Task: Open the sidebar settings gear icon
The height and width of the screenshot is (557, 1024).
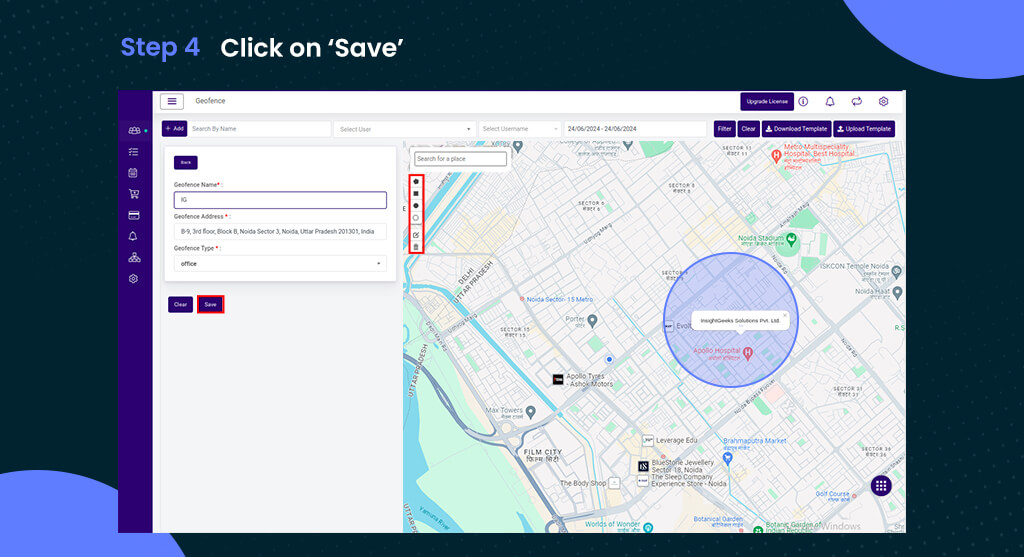Action: (133, 279)
